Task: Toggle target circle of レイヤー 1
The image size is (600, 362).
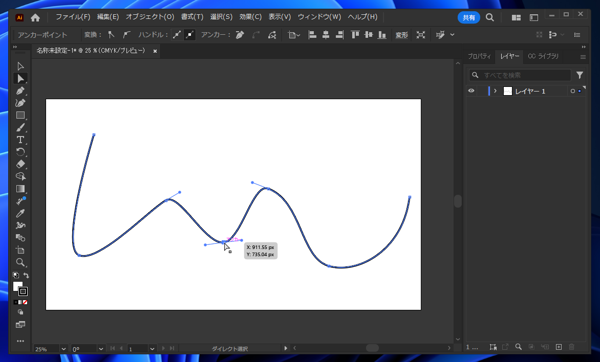Action: click(572, 91)
